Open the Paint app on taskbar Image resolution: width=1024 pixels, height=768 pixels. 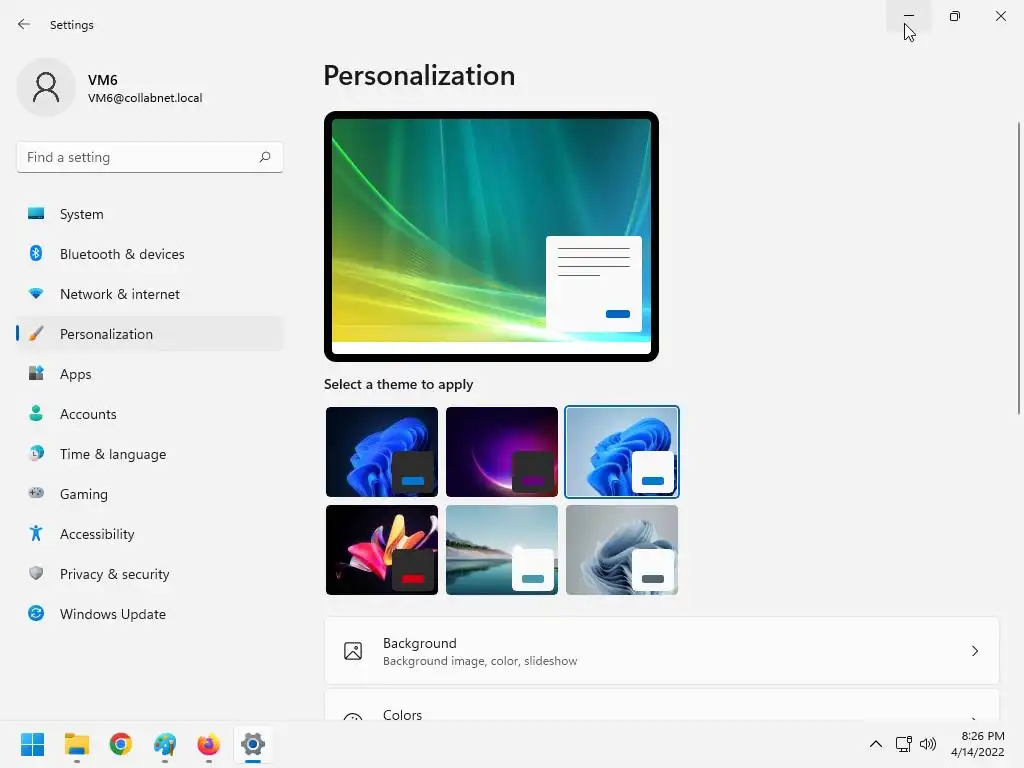pyautogui.click(x=165, y=744)
